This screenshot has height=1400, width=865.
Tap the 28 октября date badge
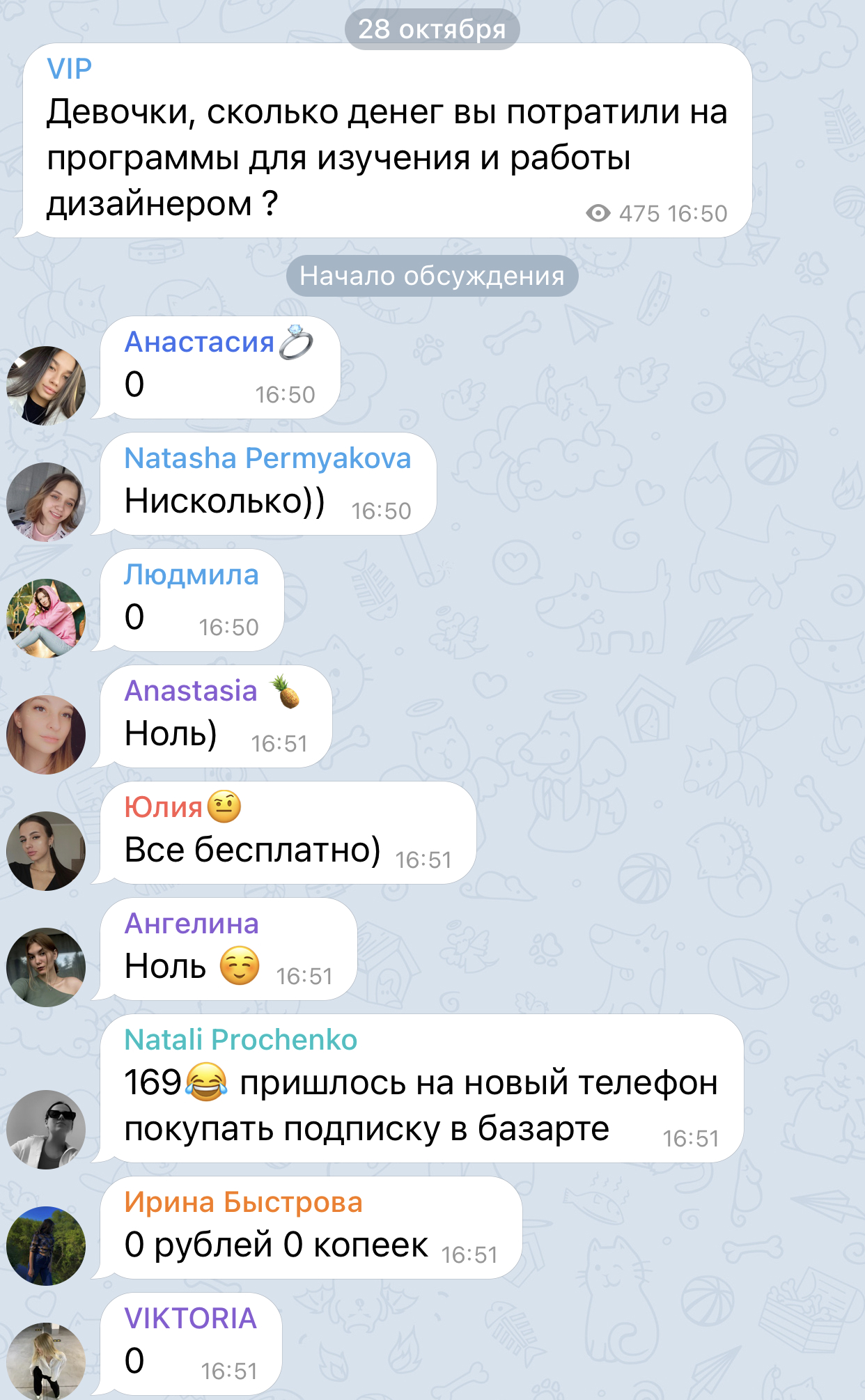click(432, 29)
